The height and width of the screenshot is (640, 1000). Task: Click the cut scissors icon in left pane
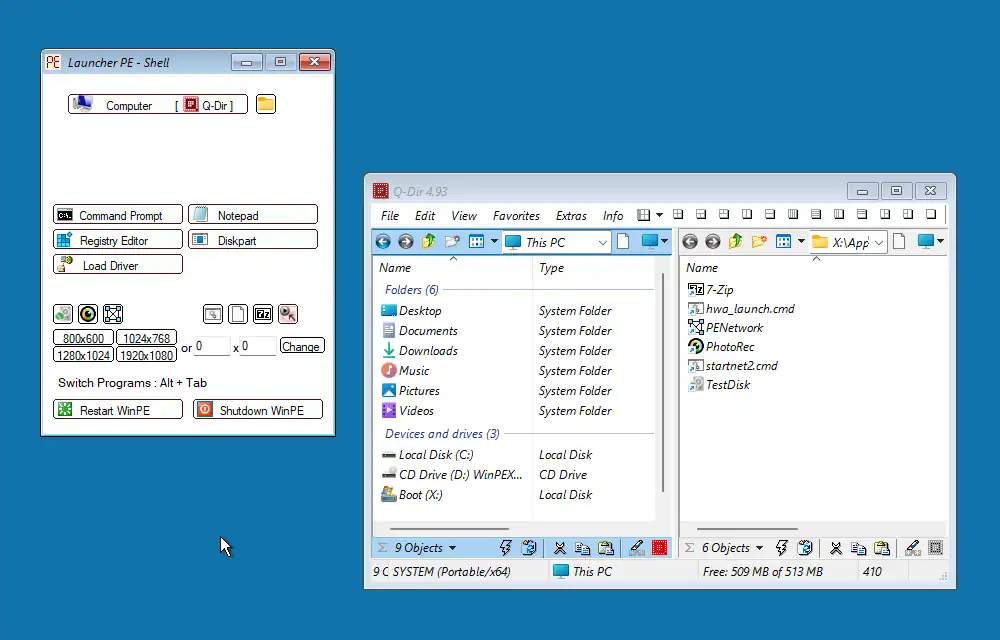pyautogui.click(x=560, y=548)
